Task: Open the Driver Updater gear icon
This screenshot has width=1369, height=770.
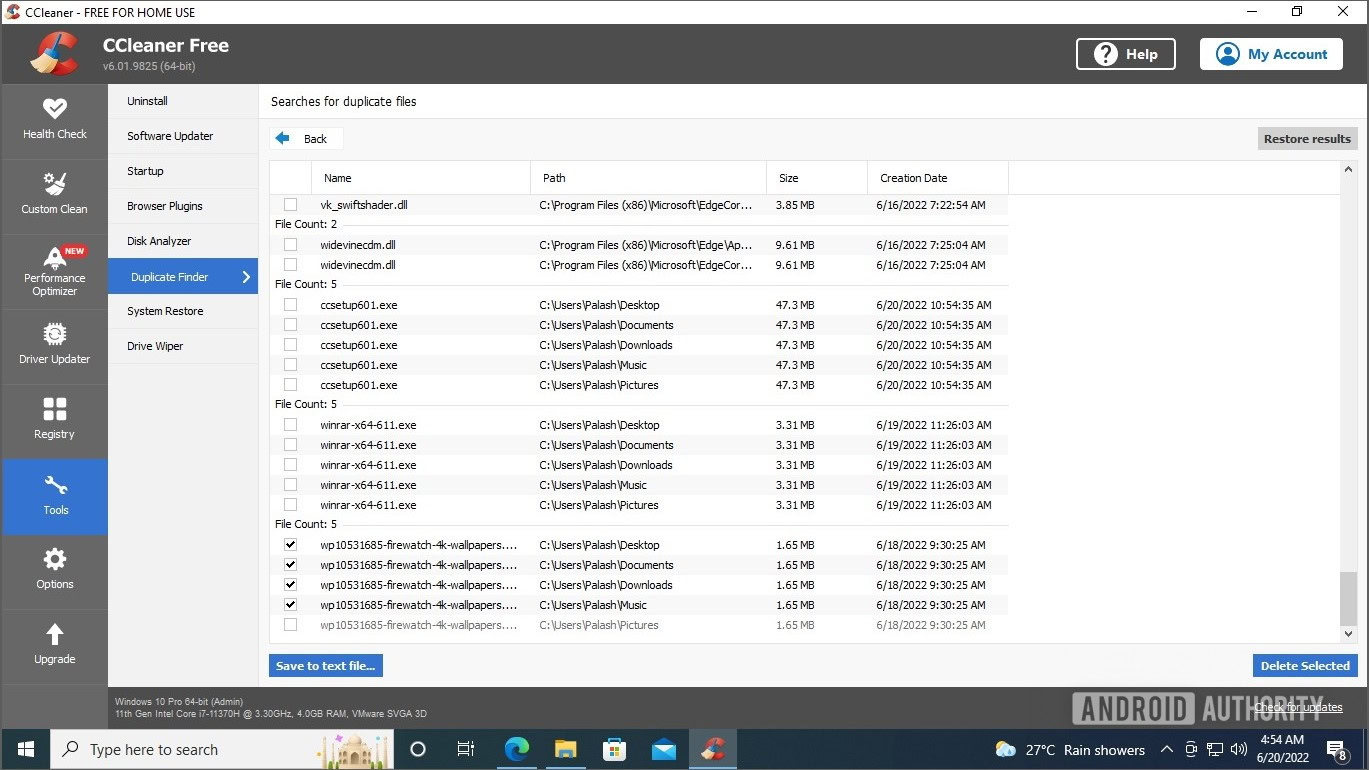Action: [54, 334]
